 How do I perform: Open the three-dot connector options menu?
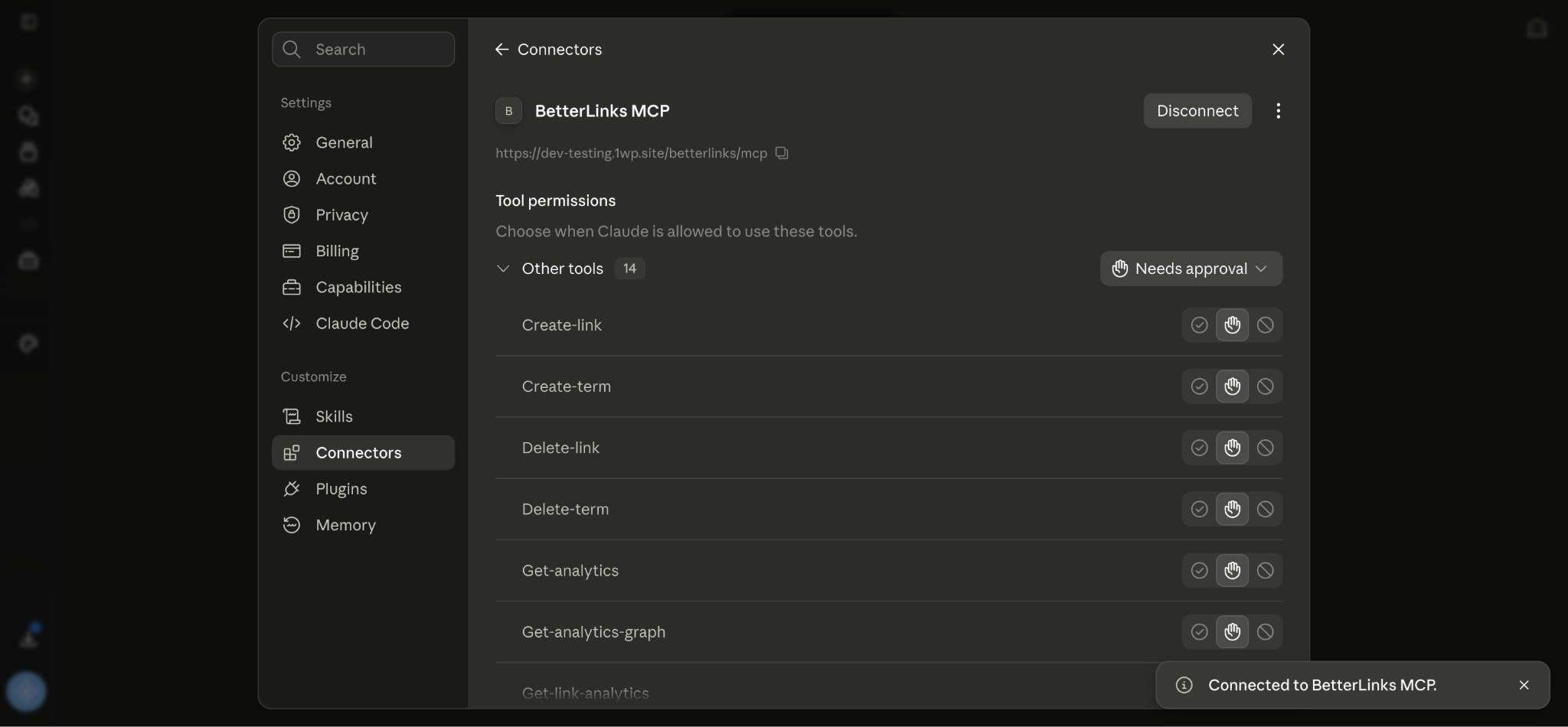coord(1278,111)
